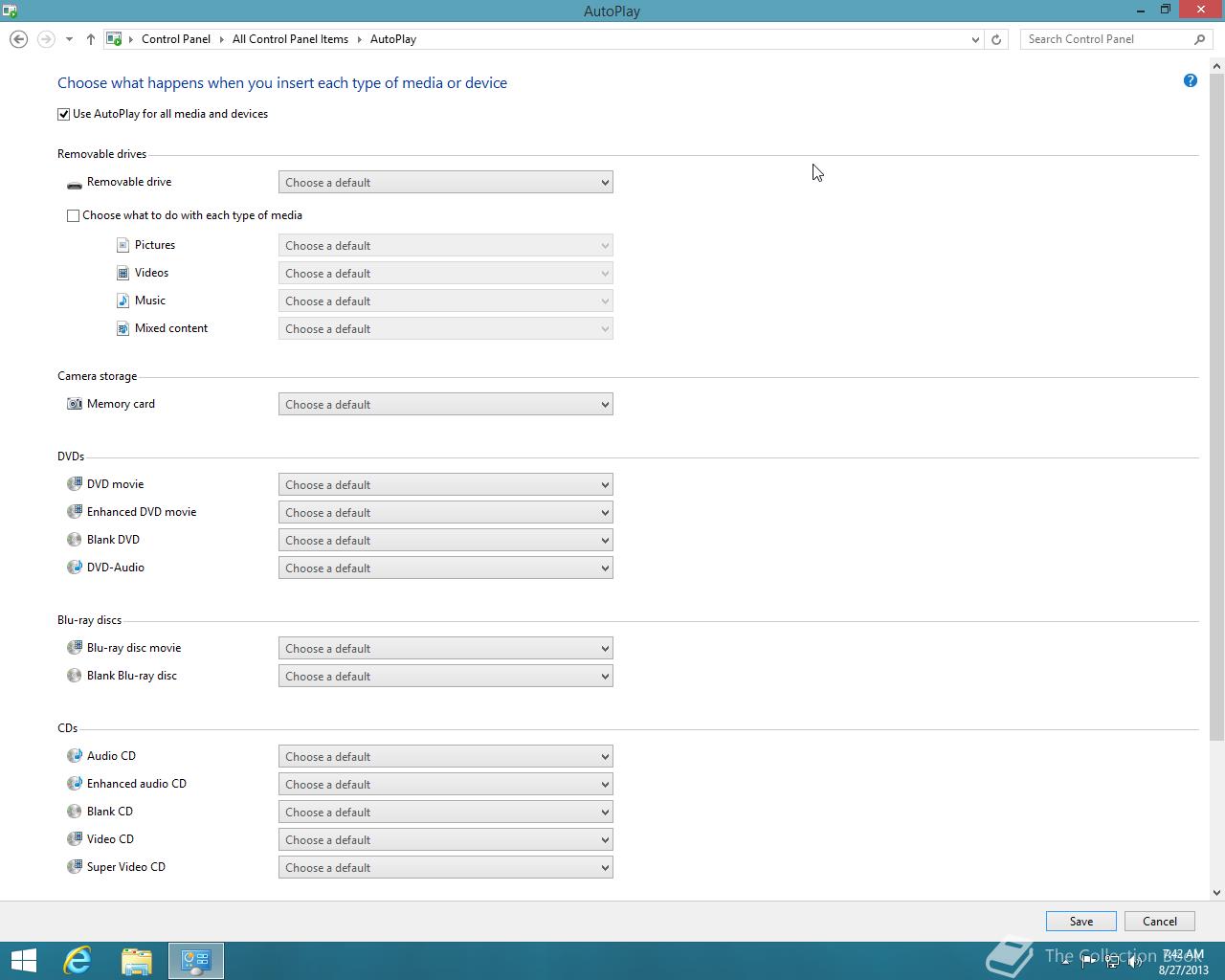The image size is (1225, 980).
Task: Open the Removable drive default dropdown
Action: point(446,182)
